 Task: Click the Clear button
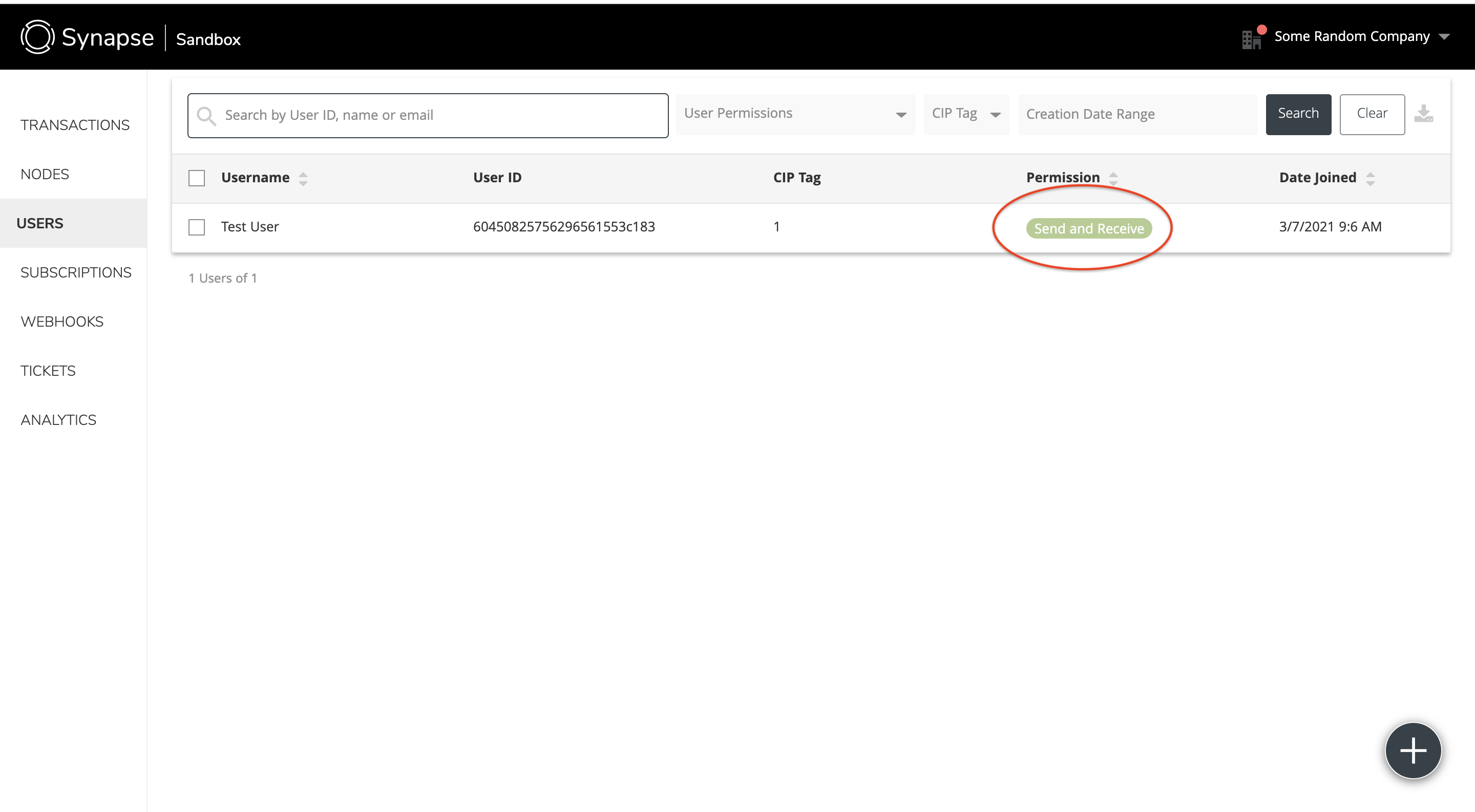click(x=1372, y=114)
